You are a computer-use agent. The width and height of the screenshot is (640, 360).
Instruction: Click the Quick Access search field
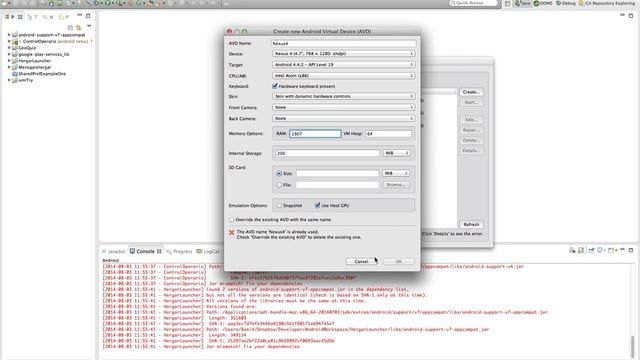point(473,3)
